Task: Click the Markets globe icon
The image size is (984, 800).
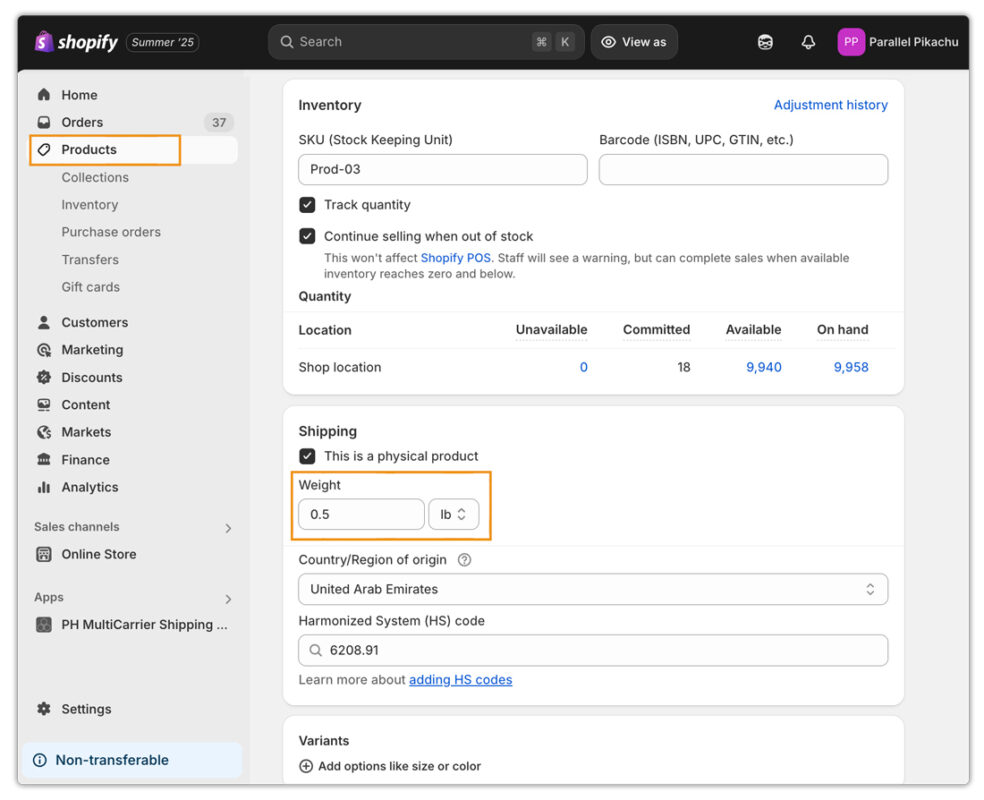Action: 44,432
